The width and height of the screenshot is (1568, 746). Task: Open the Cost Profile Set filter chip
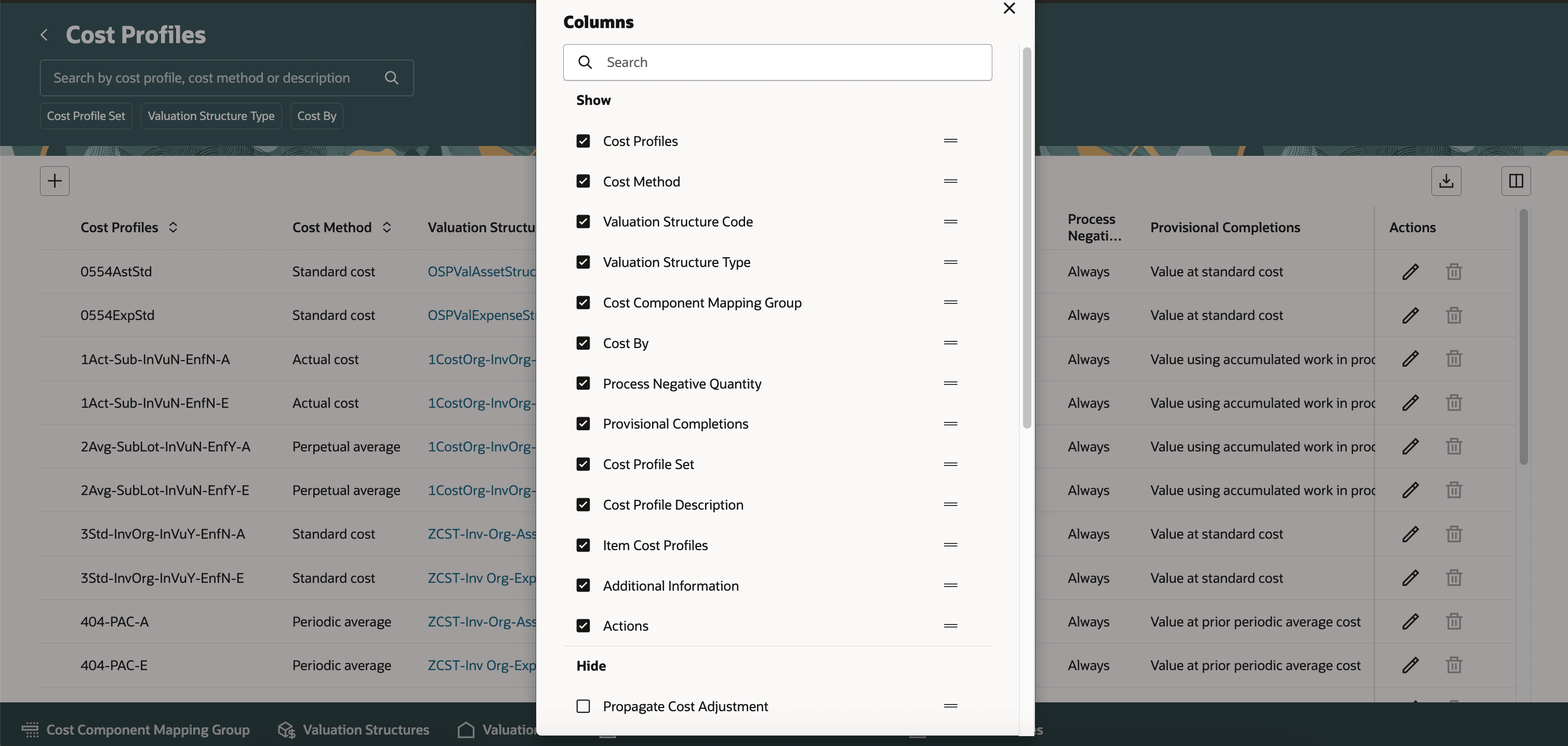pos(85,116)
